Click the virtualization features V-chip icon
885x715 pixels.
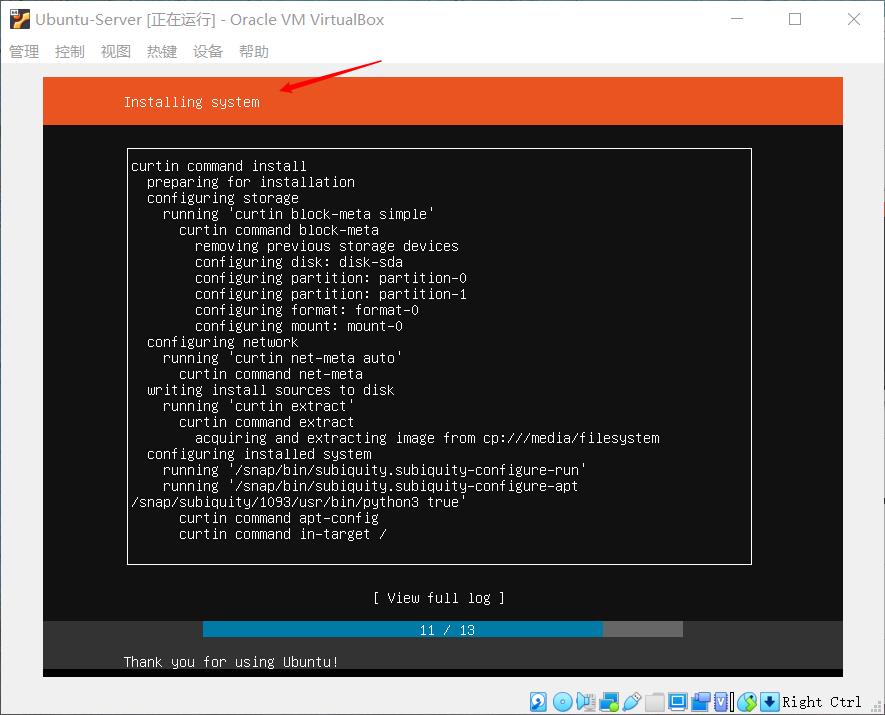[721, 701]
